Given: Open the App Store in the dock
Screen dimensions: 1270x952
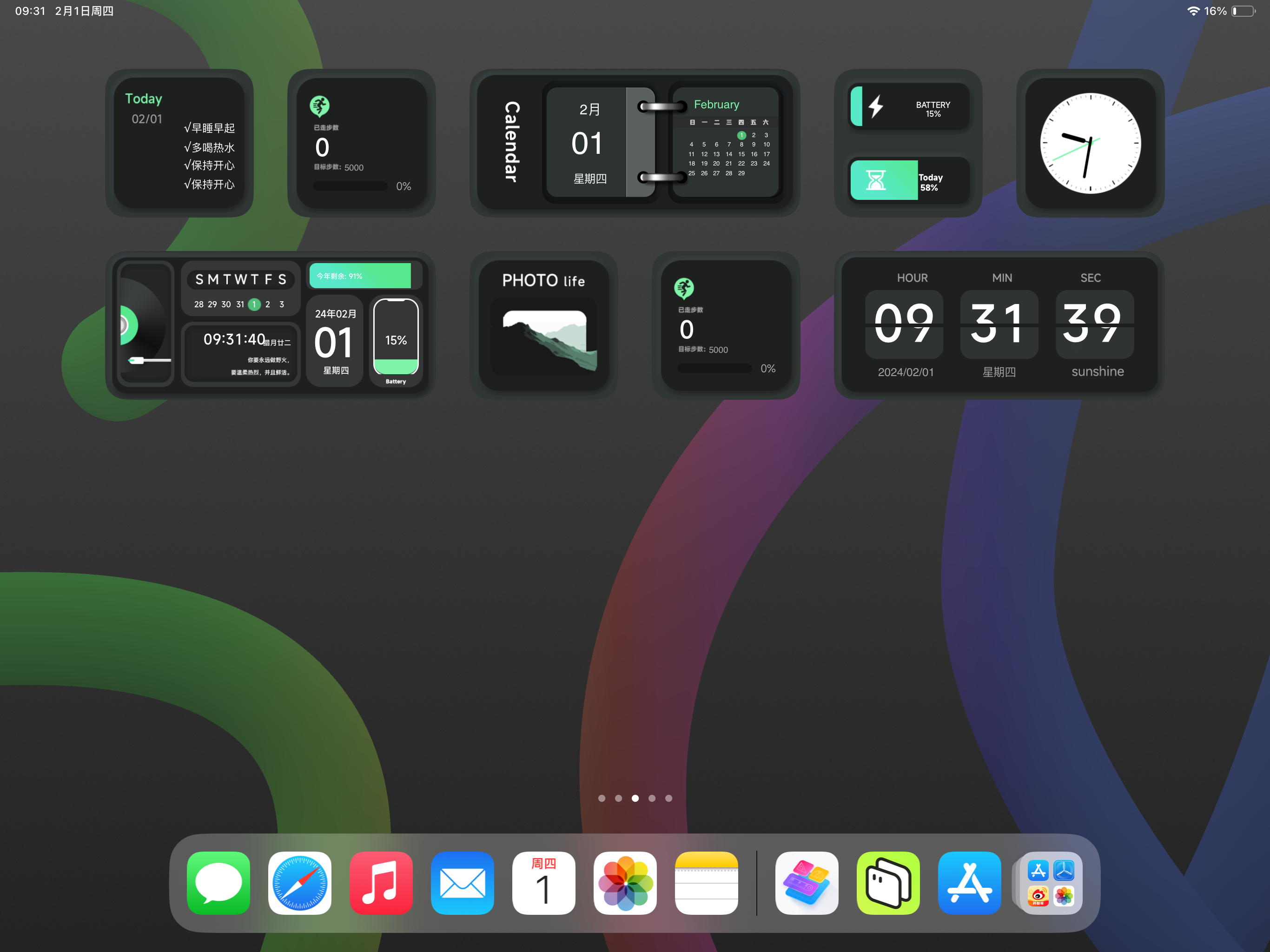Looking at the screenshot, I should click(970, 883).
